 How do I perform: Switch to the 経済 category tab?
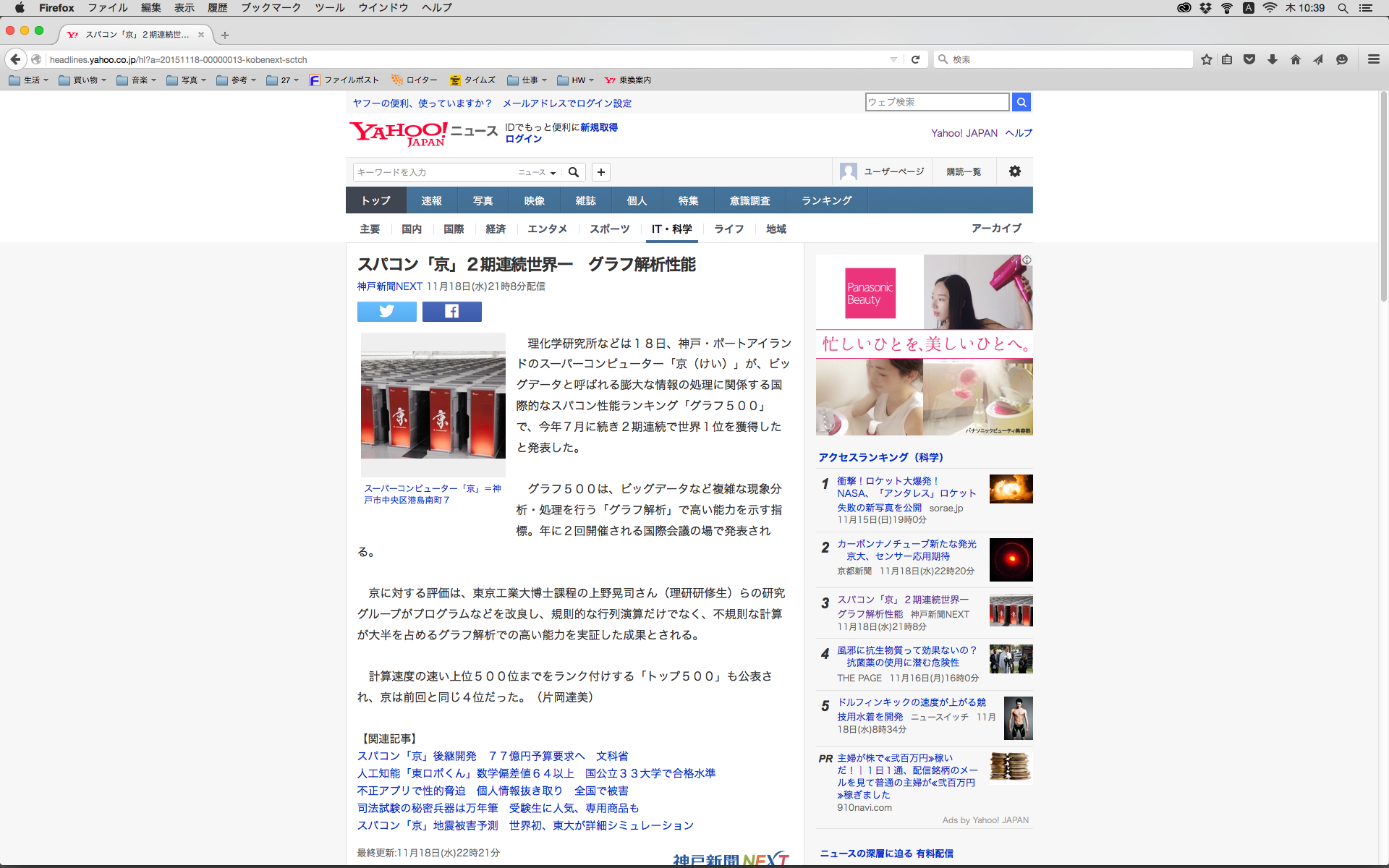(x=496, y=229)
